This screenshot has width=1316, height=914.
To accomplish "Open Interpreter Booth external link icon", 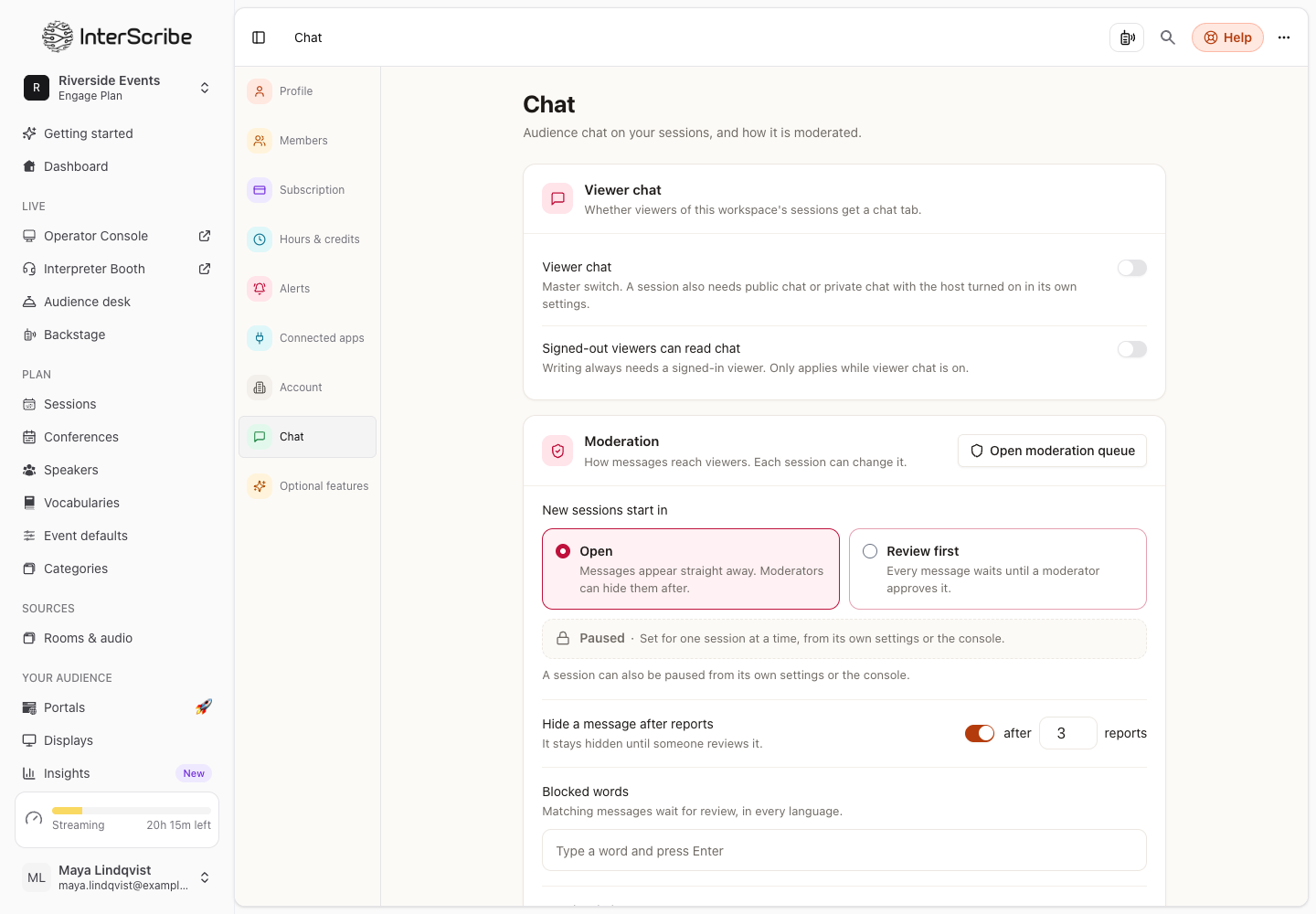I will (x=205, y=269).
